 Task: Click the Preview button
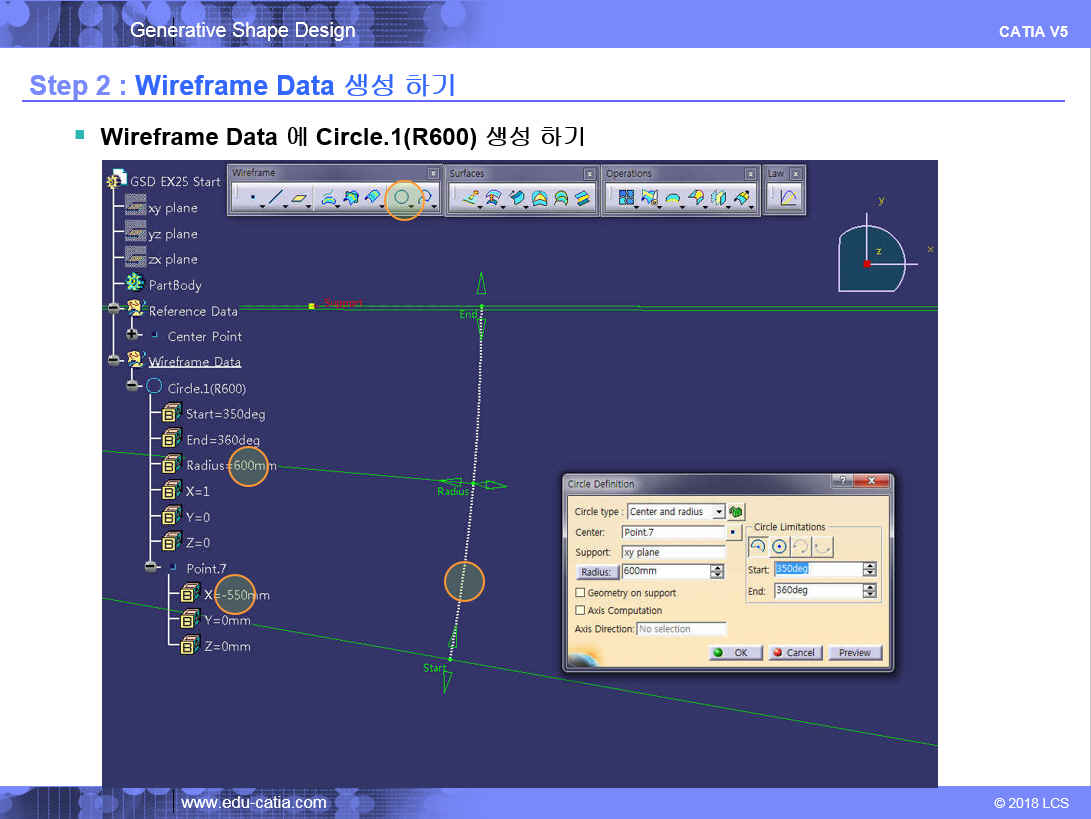click(854, 652)
